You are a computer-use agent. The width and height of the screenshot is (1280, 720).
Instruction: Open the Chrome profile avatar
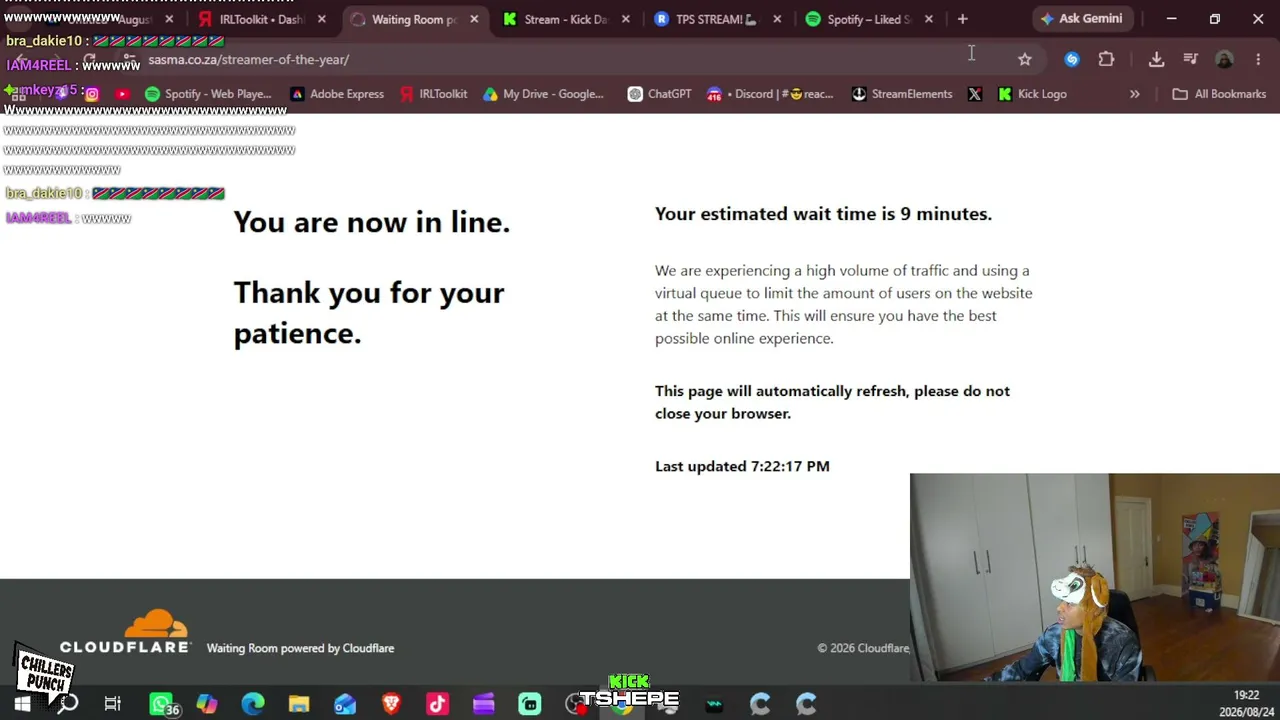(1224, 60)
